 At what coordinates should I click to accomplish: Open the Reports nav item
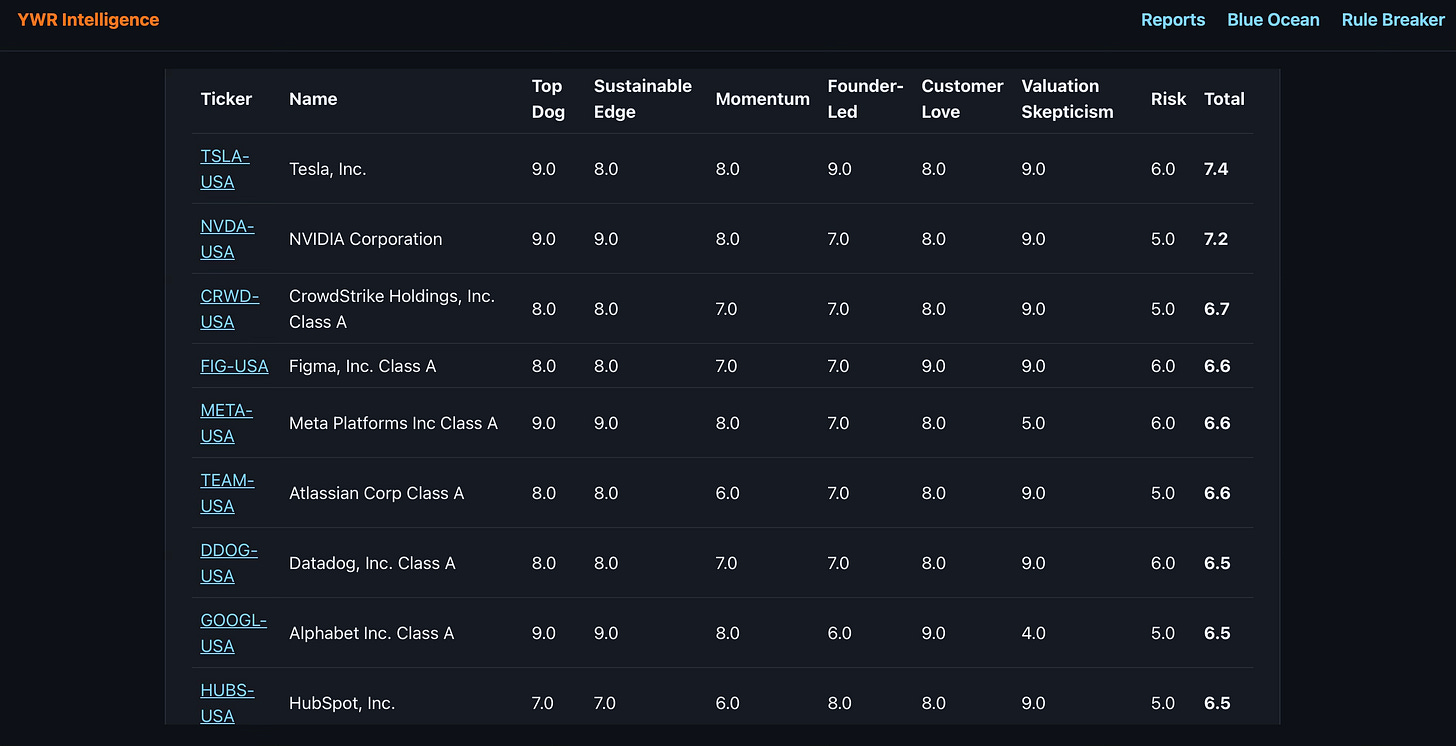pyautogui.click(x=1173, y=20)
